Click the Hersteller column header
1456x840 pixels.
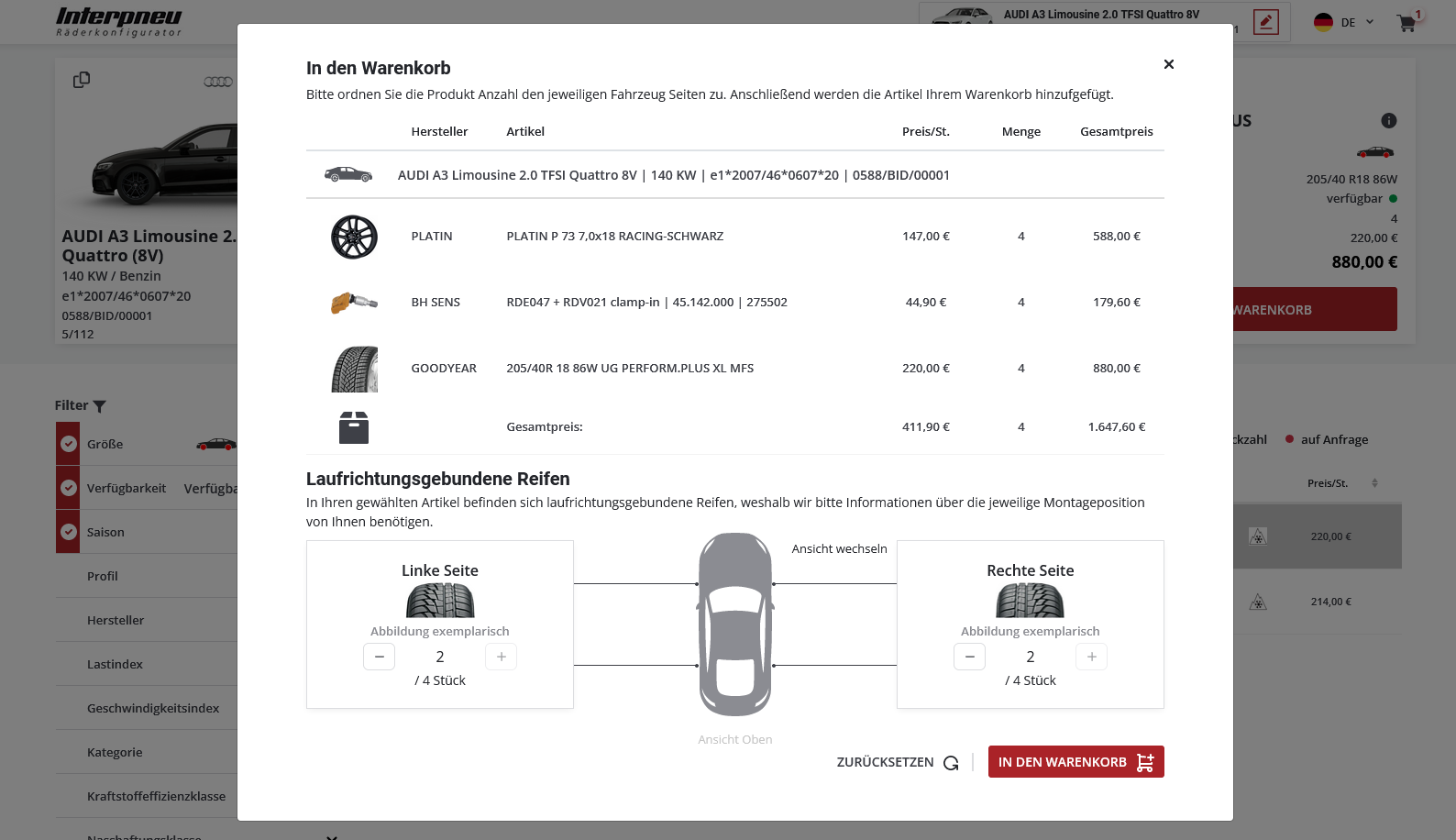coord(439,131)
